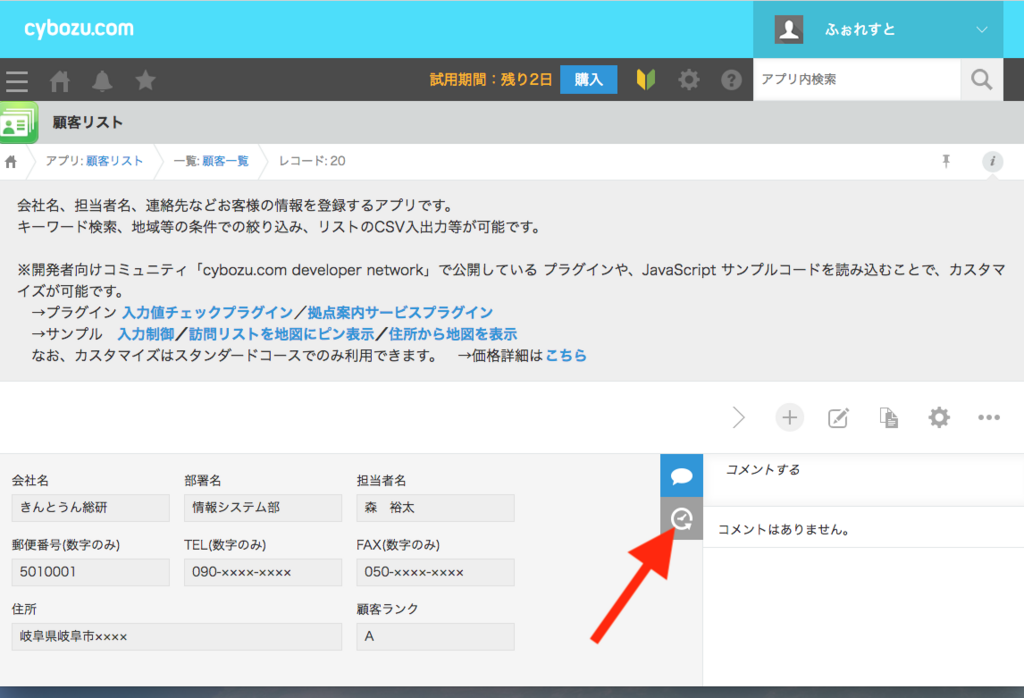Toggle the comment panel speech bubble
The width and height of the screenshot is (1024, 698).
point(682,475)
